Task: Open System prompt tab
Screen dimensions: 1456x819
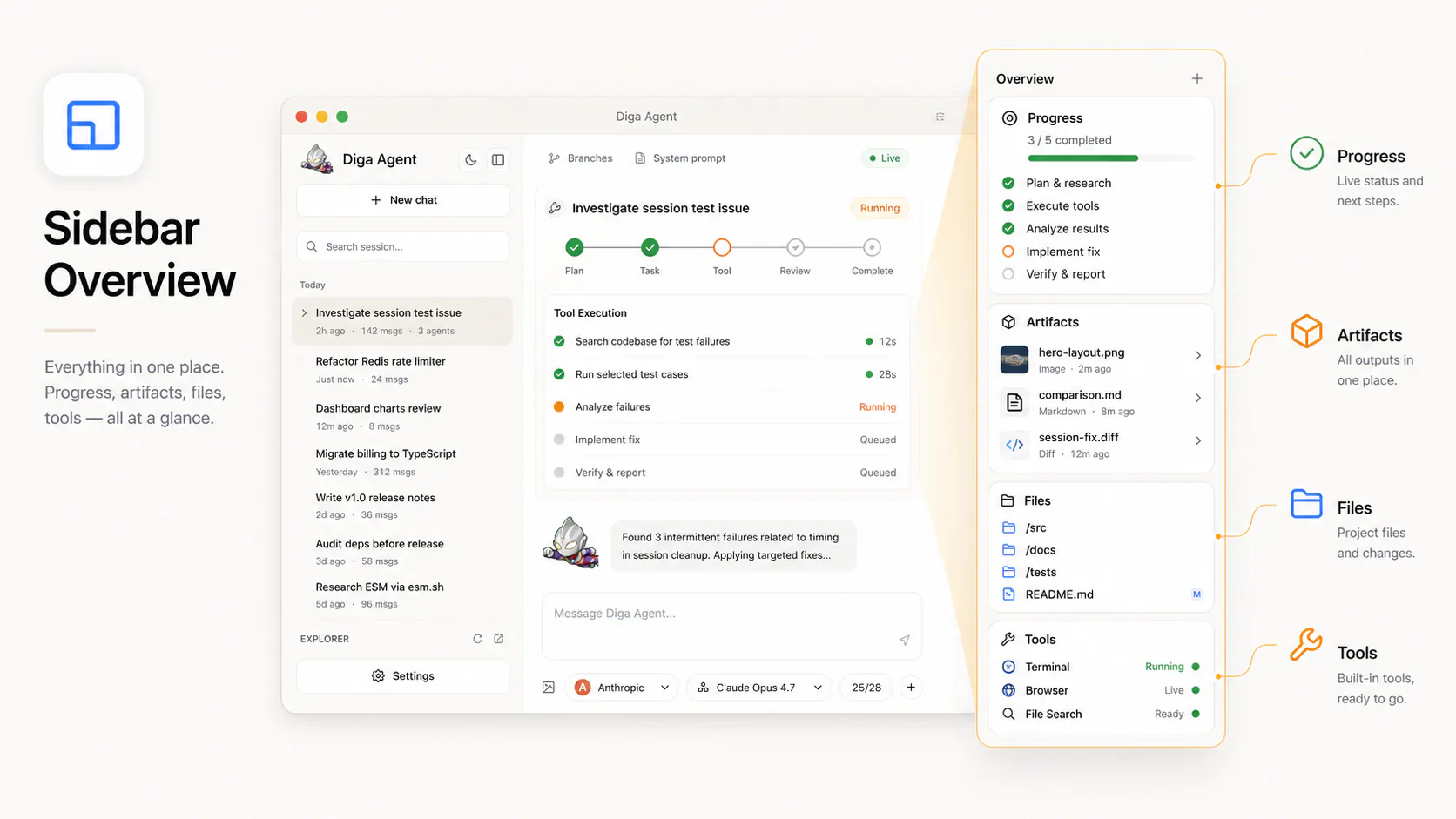Action: click(680, 158)
